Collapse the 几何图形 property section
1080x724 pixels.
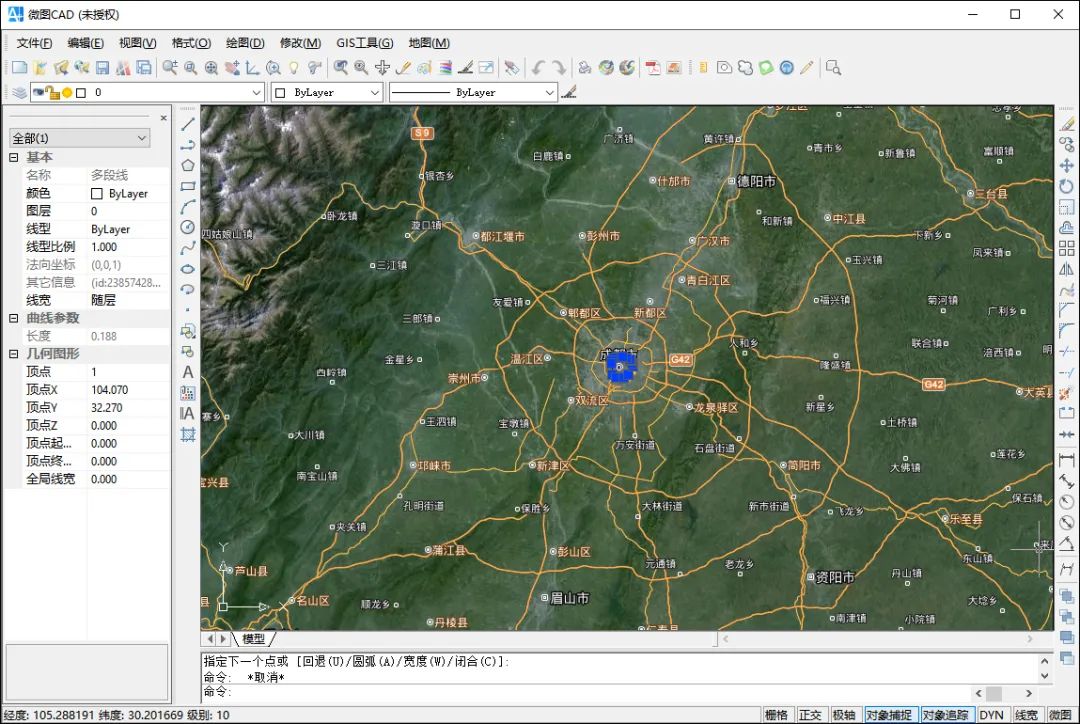coord(14,354)
